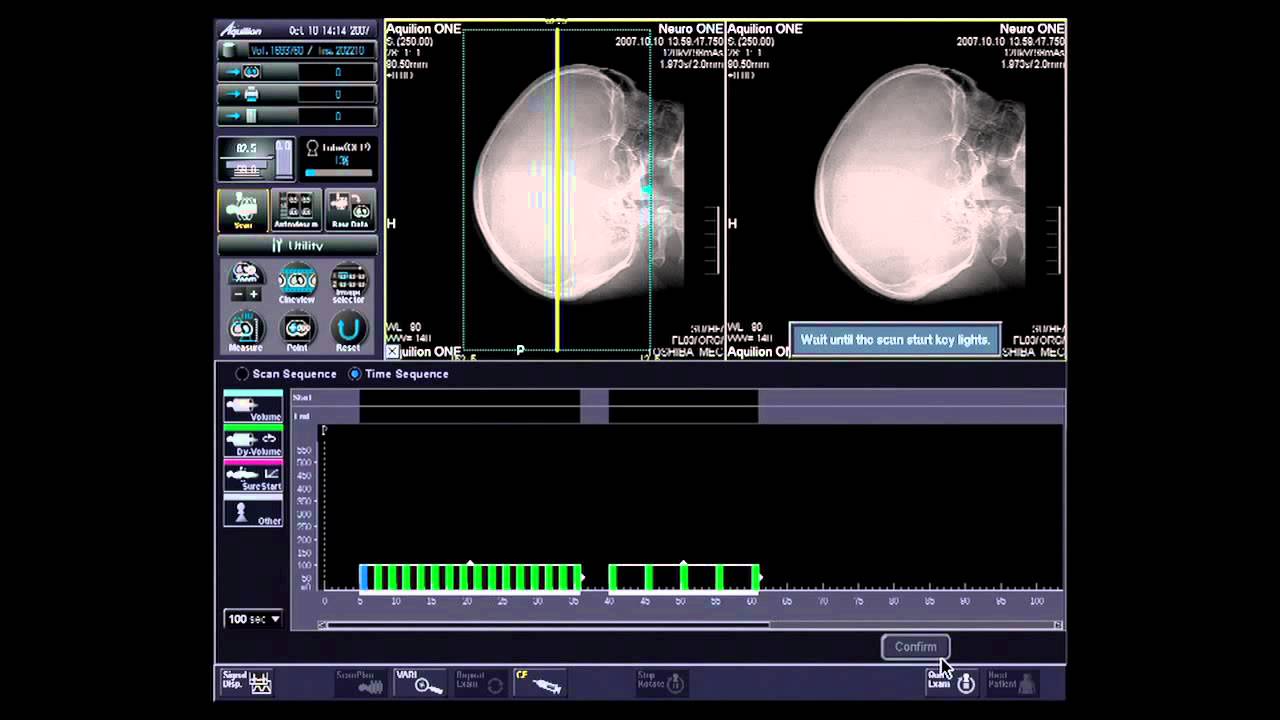1280x720 pixels.
Task: Open the Autoview mode icon
Action: click(297, 210)
